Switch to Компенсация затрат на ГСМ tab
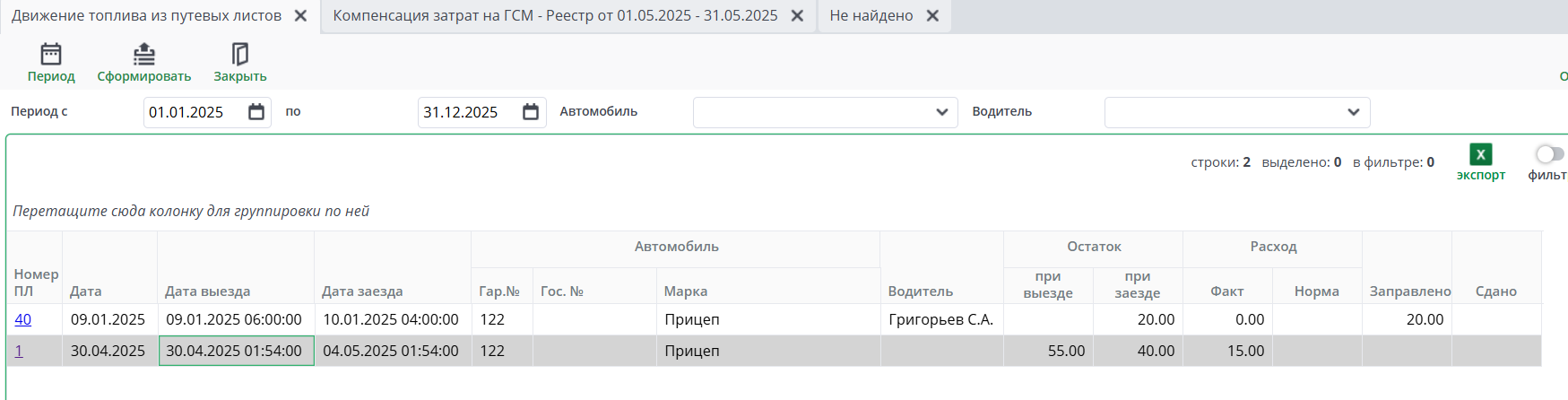1568x400 pixels. pyautogui.click(x=555, y=16)
